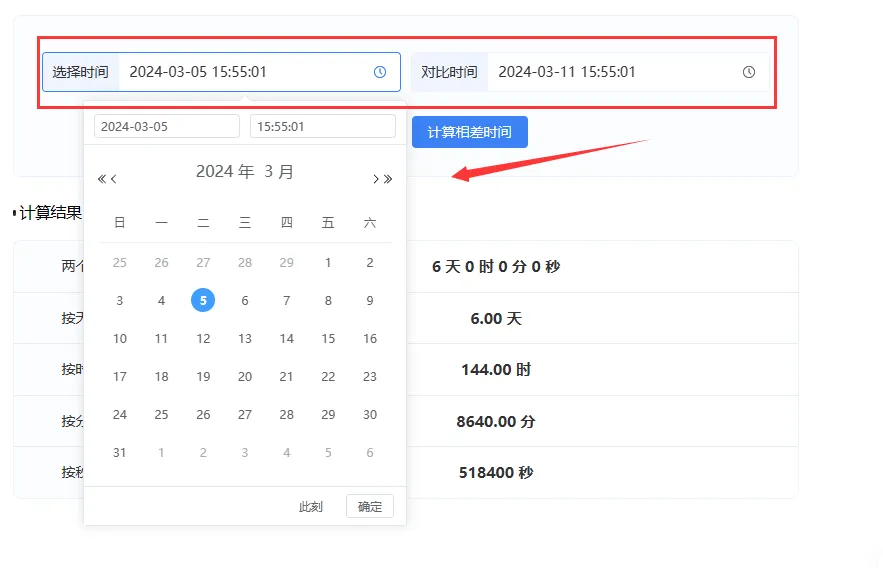Select March 7 in calendar

(x=287, y=301)
